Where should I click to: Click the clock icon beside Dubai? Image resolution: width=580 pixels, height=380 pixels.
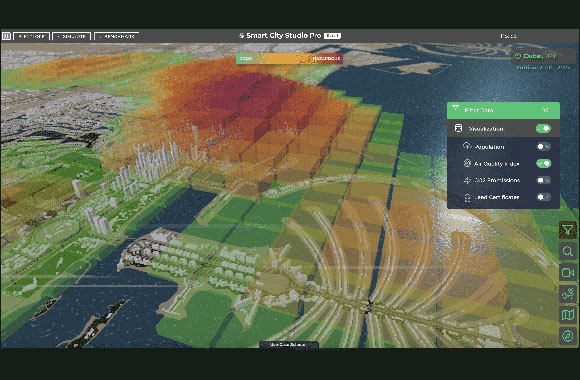518,56
